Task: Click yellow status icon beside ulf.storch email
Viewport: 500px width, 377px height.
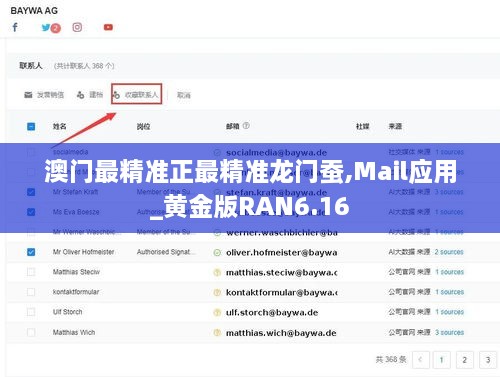Action: (217, 313)
